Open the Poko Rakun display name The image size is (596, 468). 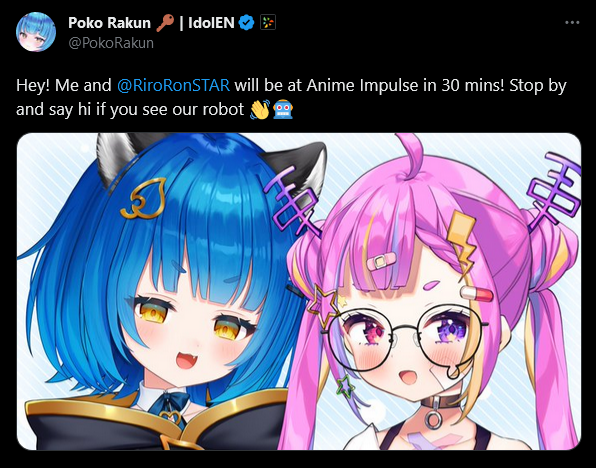[109, 23]
